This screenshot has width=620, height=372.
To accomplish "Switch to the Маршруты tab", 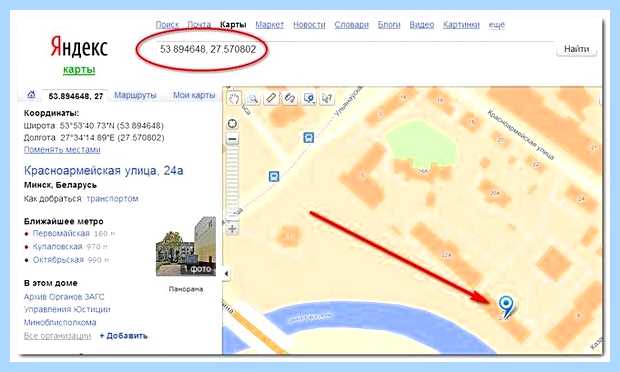I will [x=135, y=95].
